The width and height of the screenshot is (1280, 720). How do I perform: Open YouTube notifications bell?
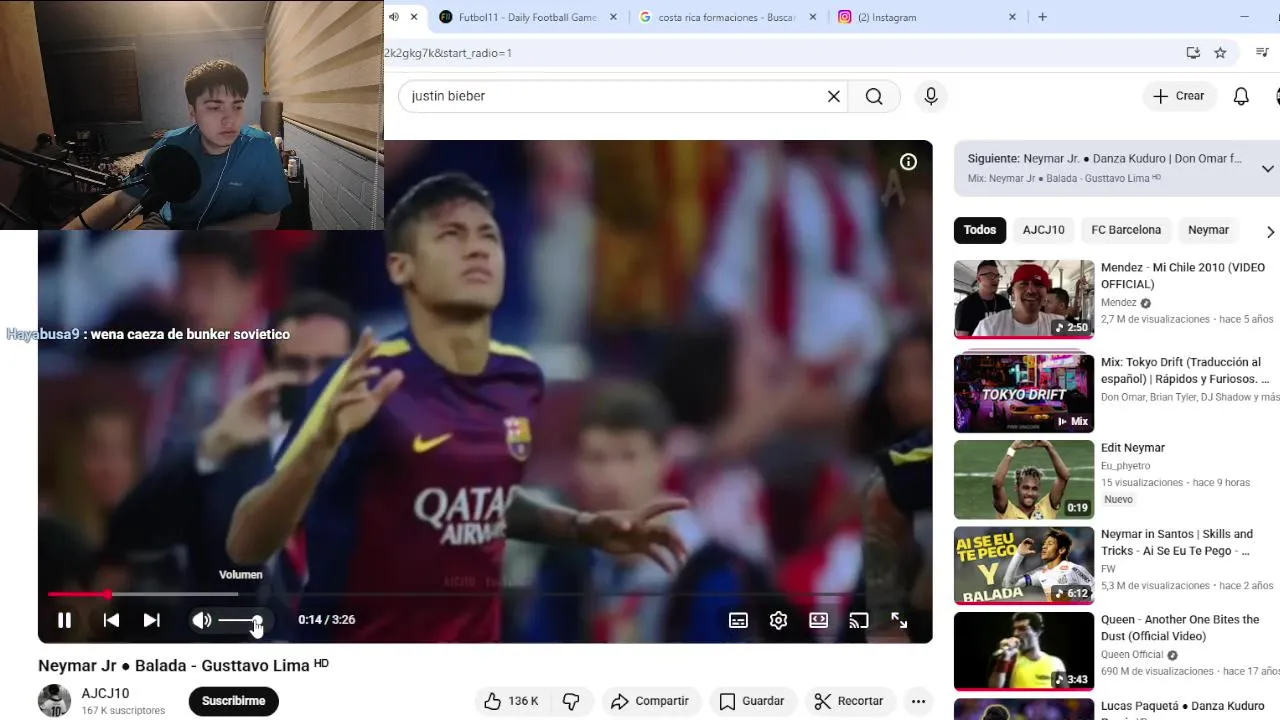1241,96
